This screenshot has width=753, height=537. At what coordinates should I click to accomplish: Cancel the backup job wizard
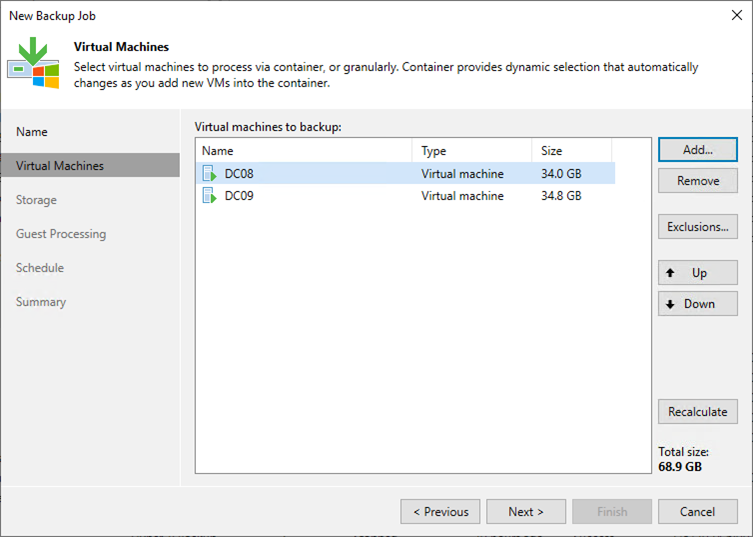click(697, 512)
